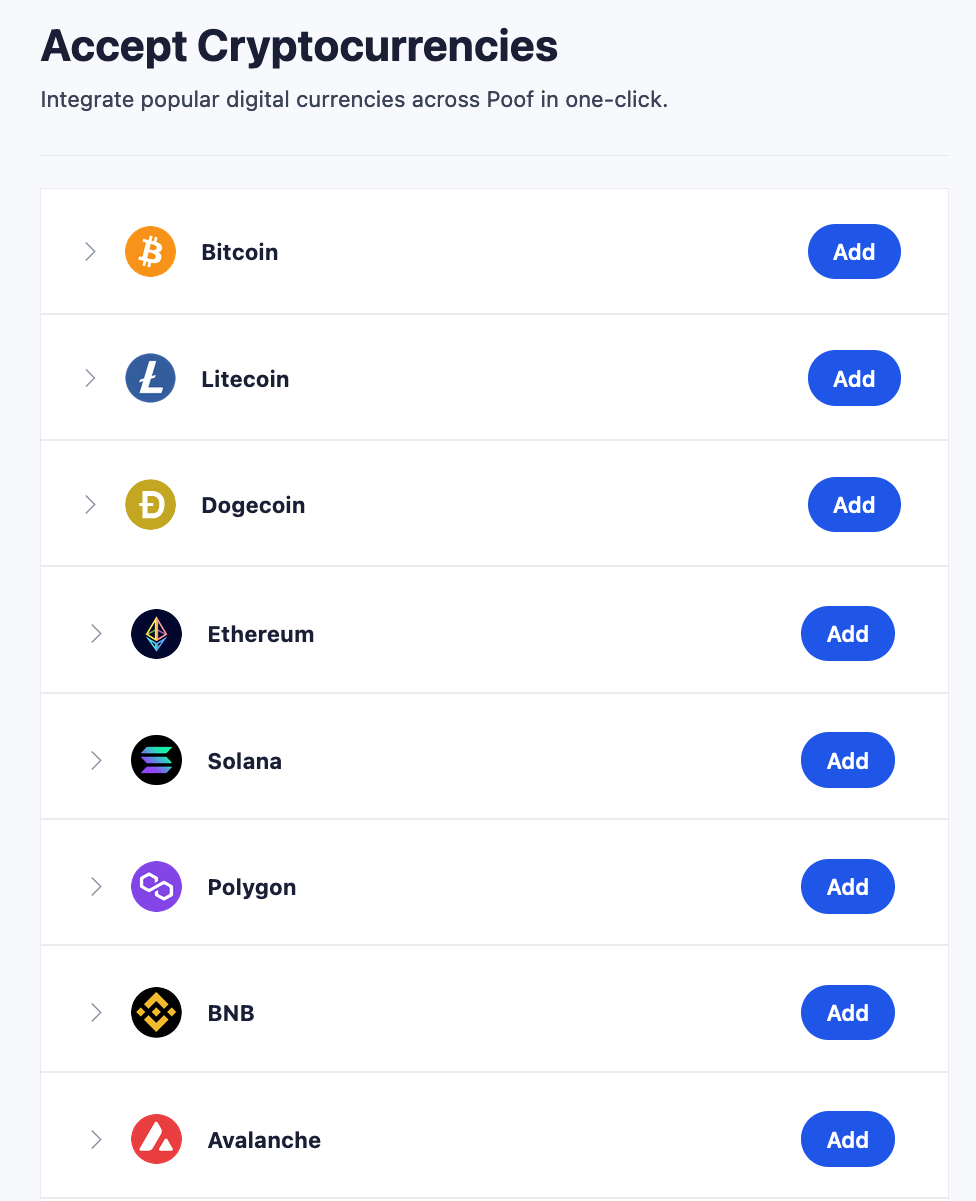
Task: Click the red Avalanche logo icon
Action: [156, 1140]
